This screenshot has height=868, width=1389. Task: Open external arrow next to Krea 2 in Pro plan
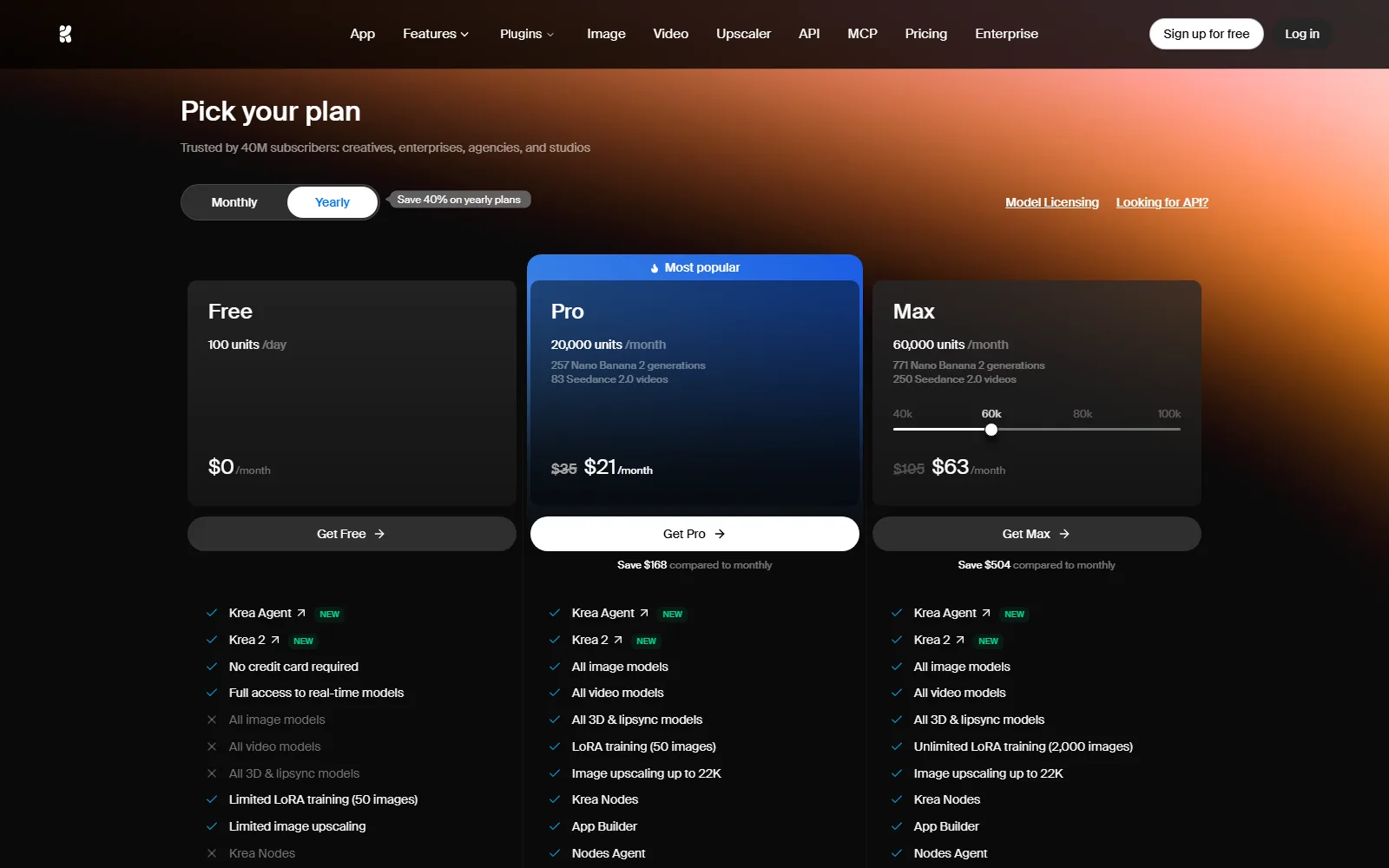point(618,640)
